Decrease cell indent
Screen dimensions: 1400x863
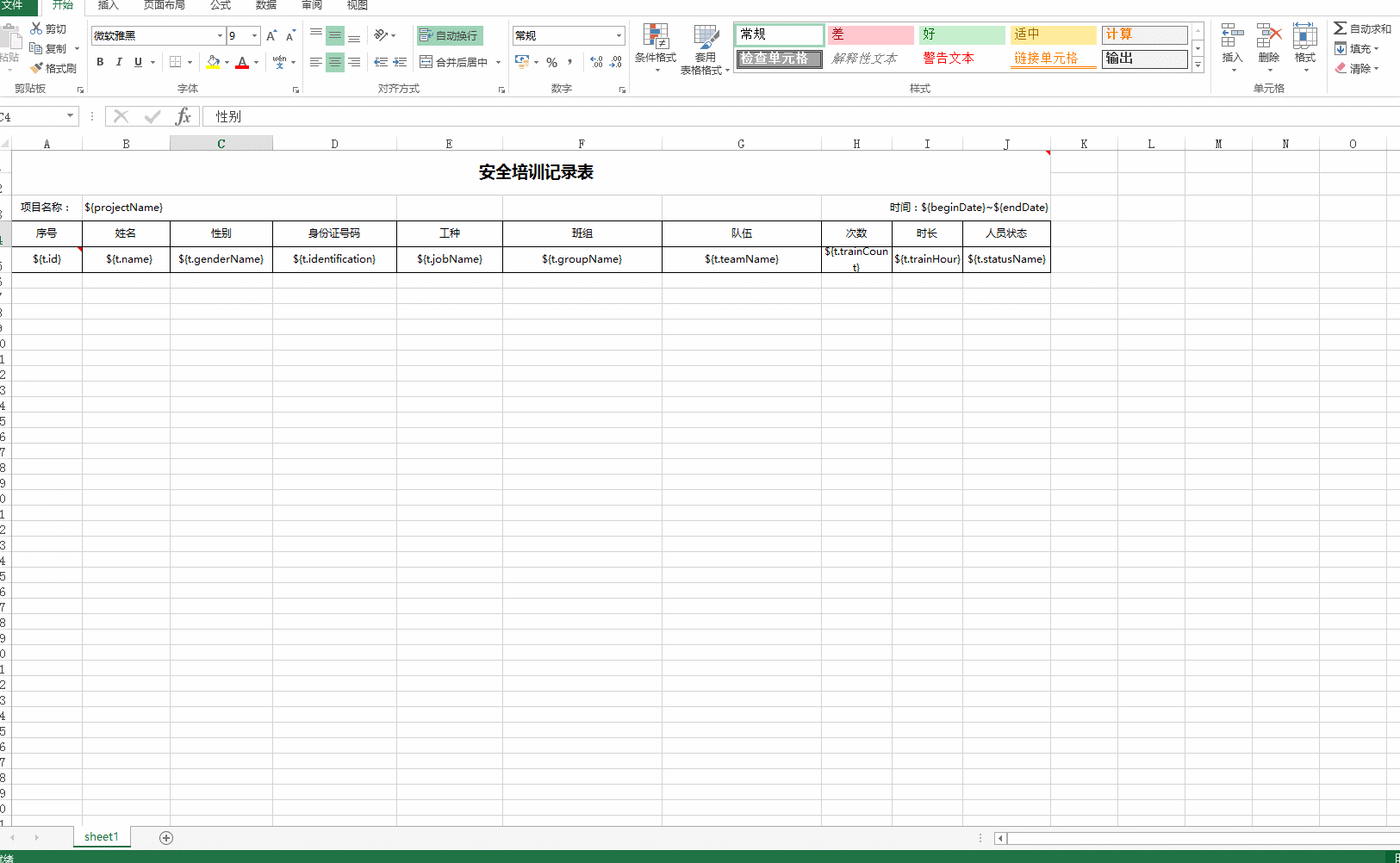[x=381, y=62]
